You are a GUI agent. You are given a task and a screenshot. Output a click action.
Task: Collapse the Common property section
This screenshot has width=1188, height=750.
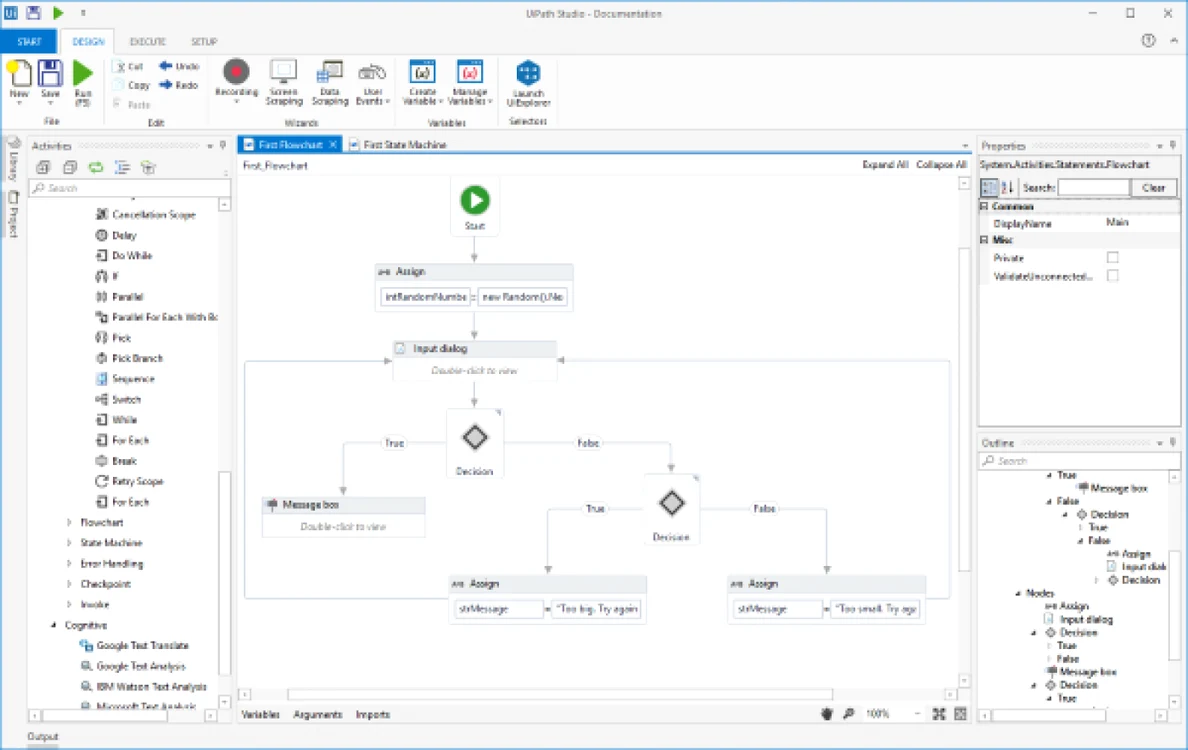984,206
